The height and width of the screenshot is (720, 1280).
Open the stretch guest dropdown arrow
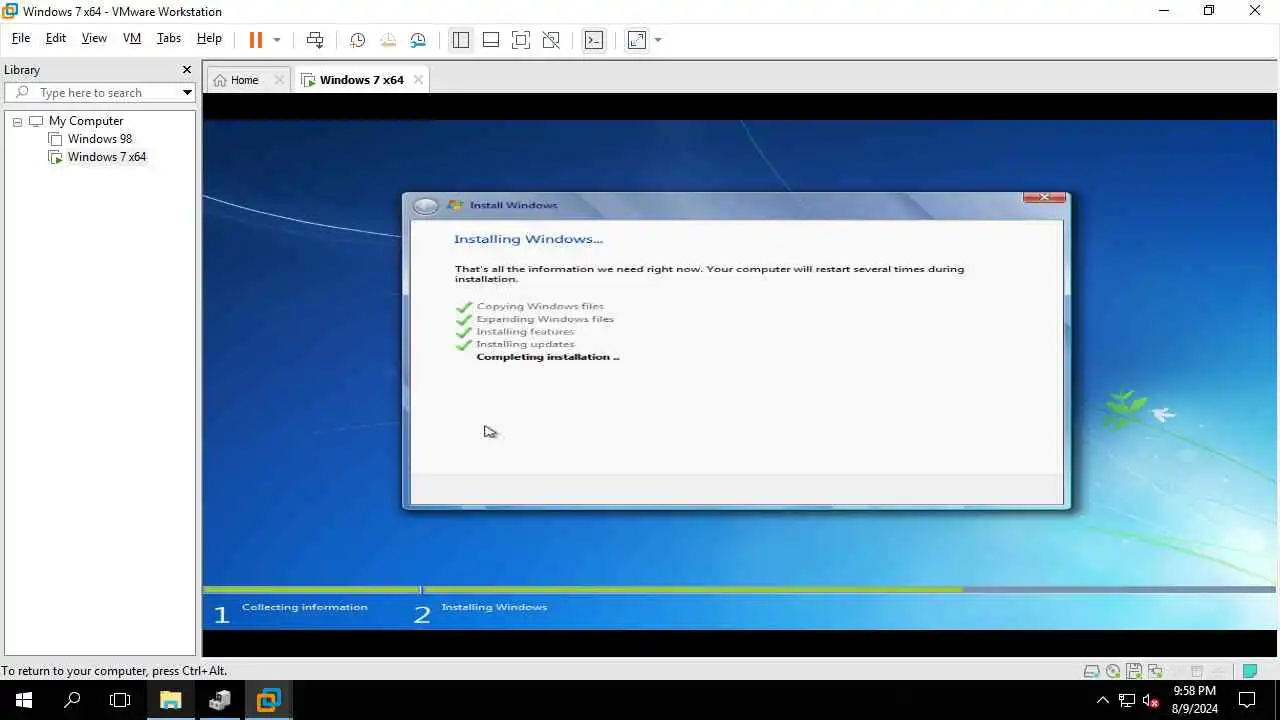[658, 40]
